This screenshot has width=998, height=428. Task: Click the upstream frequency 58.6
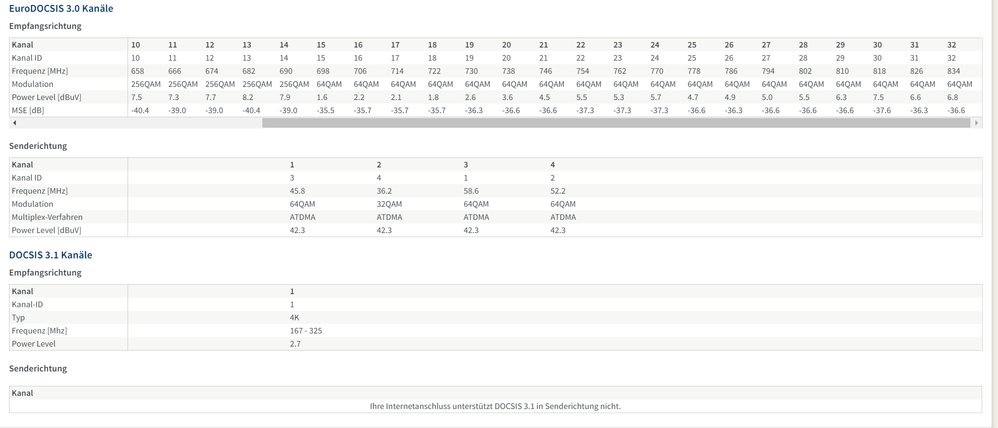471,191
